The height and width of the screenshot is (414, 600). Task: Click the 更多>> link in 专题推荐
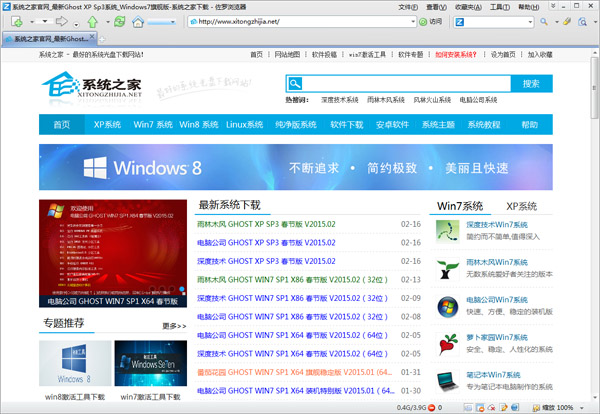[x=174, y=325]
